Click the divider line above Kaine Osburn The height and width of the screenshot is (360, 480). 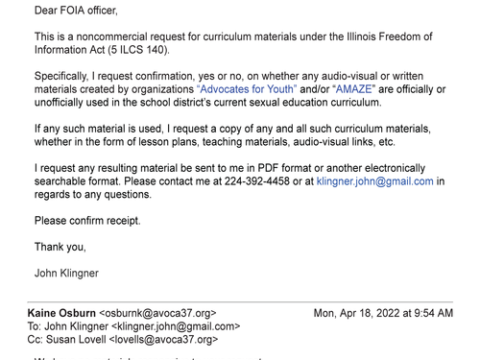coord(240,302)
